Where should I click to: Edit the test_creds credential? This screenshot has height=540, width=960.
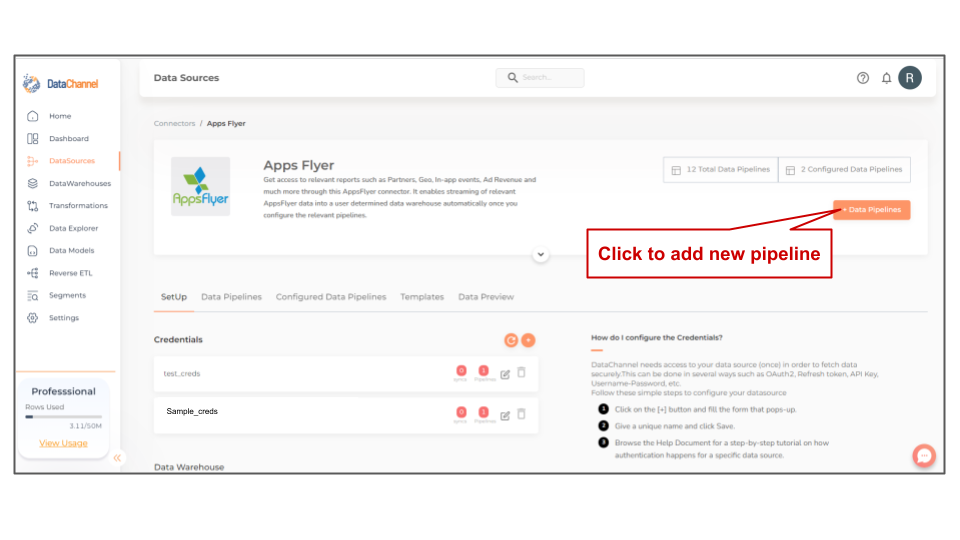(505, 374)
